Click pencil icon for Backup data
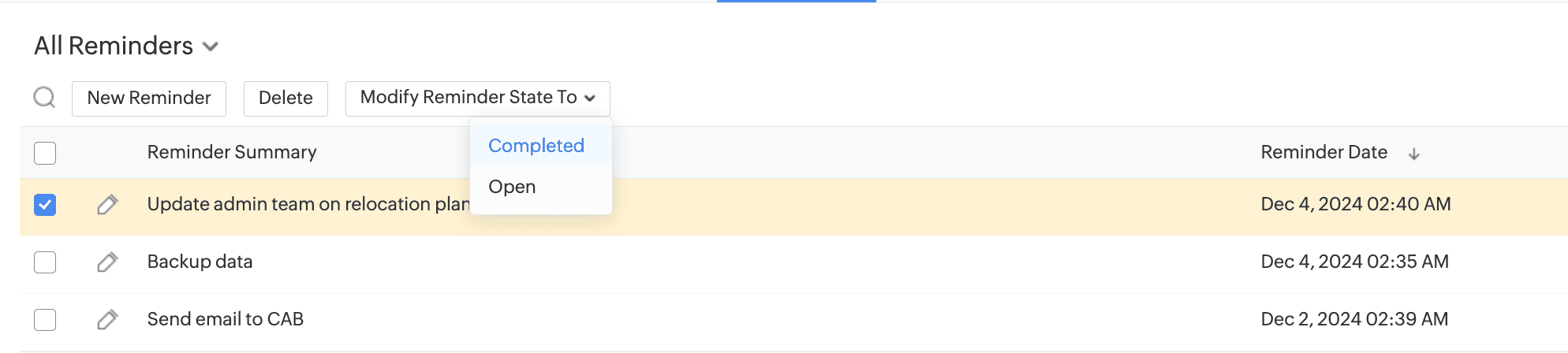Image resolution: width=1568 pixels, height=353 pixels. click(107, 262)
